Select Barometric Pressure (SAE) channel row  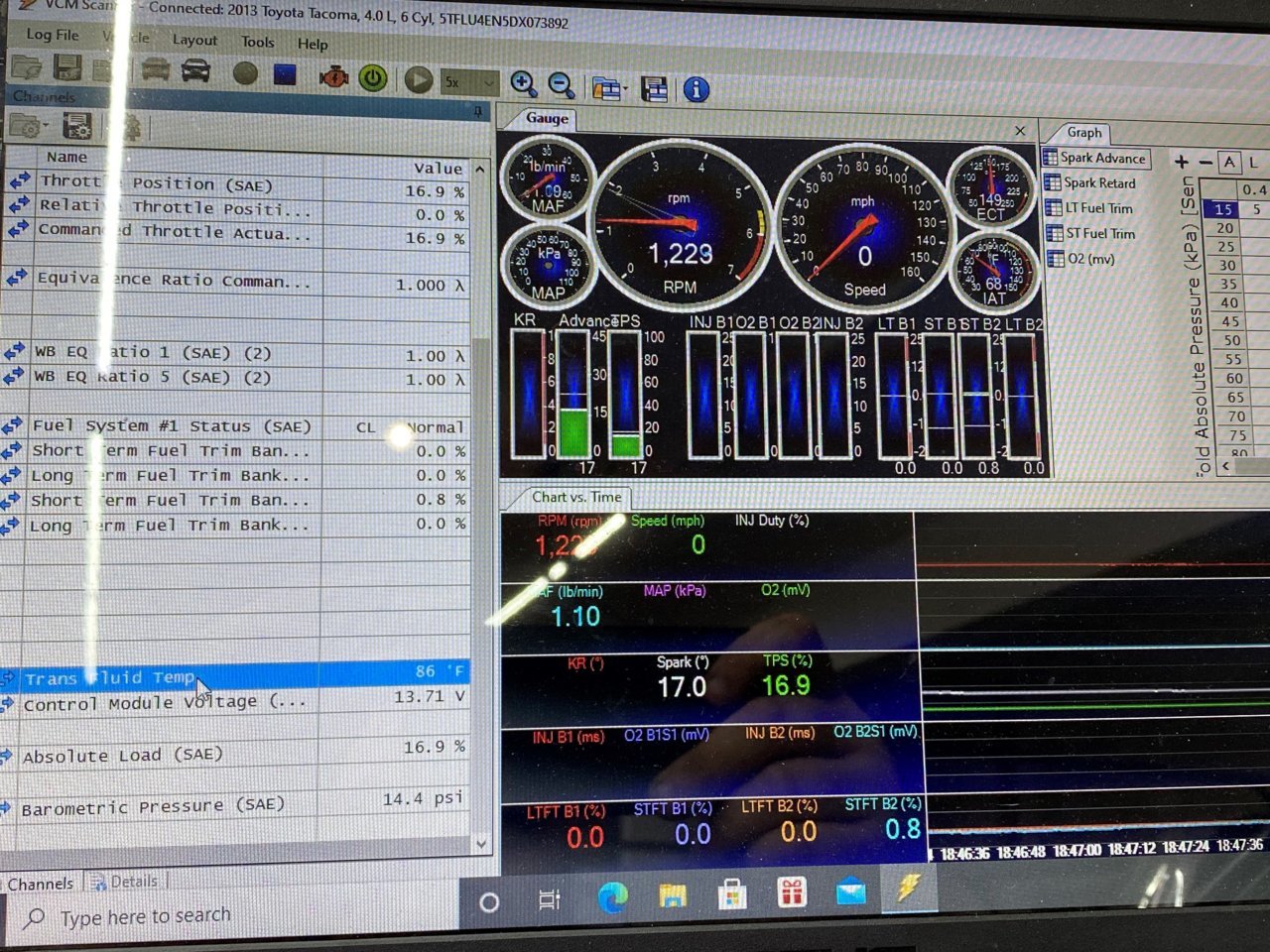(234, 804)
